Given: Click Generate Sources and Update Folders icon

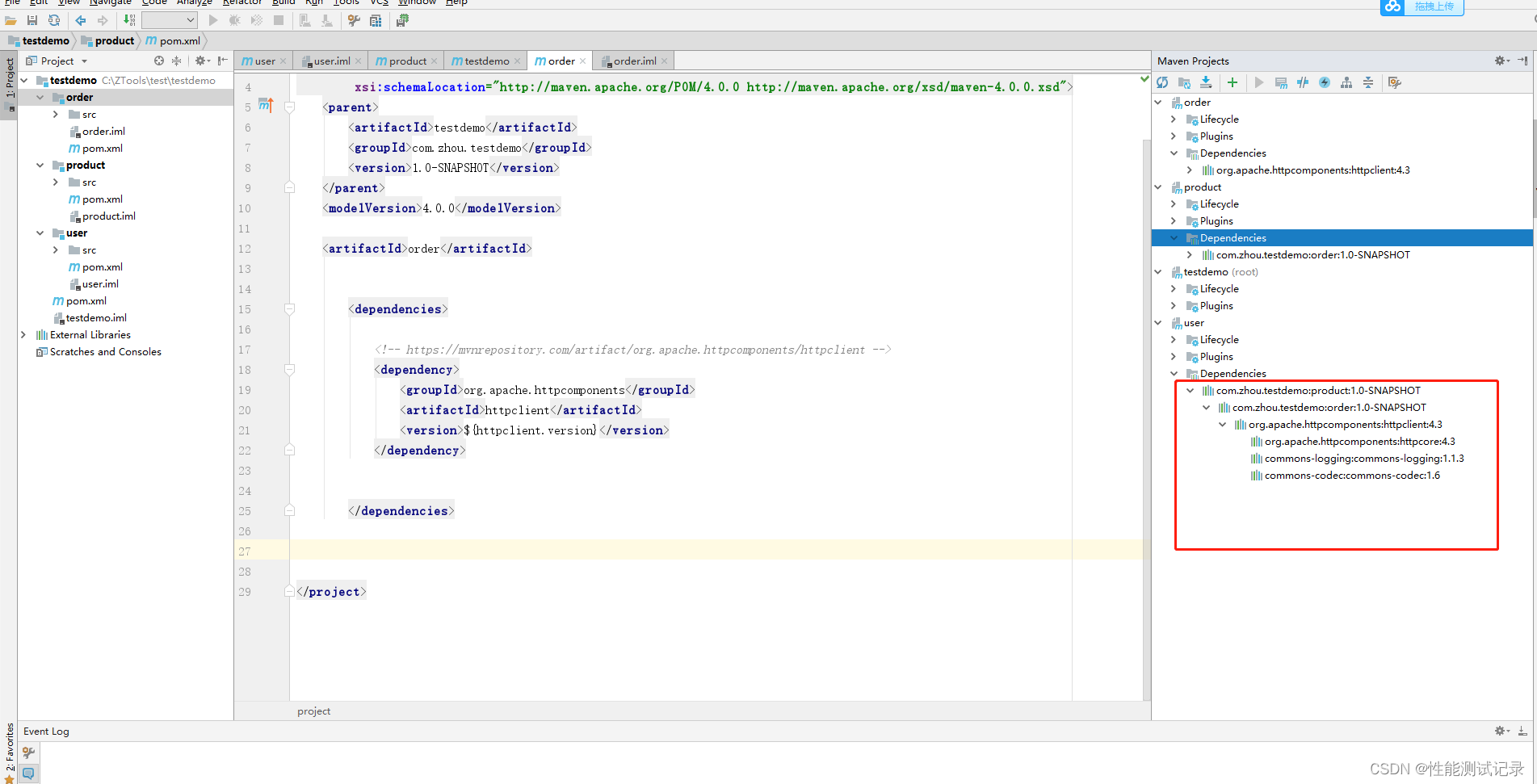Looking at the screenshot, I should click(x=1184, y=82).
